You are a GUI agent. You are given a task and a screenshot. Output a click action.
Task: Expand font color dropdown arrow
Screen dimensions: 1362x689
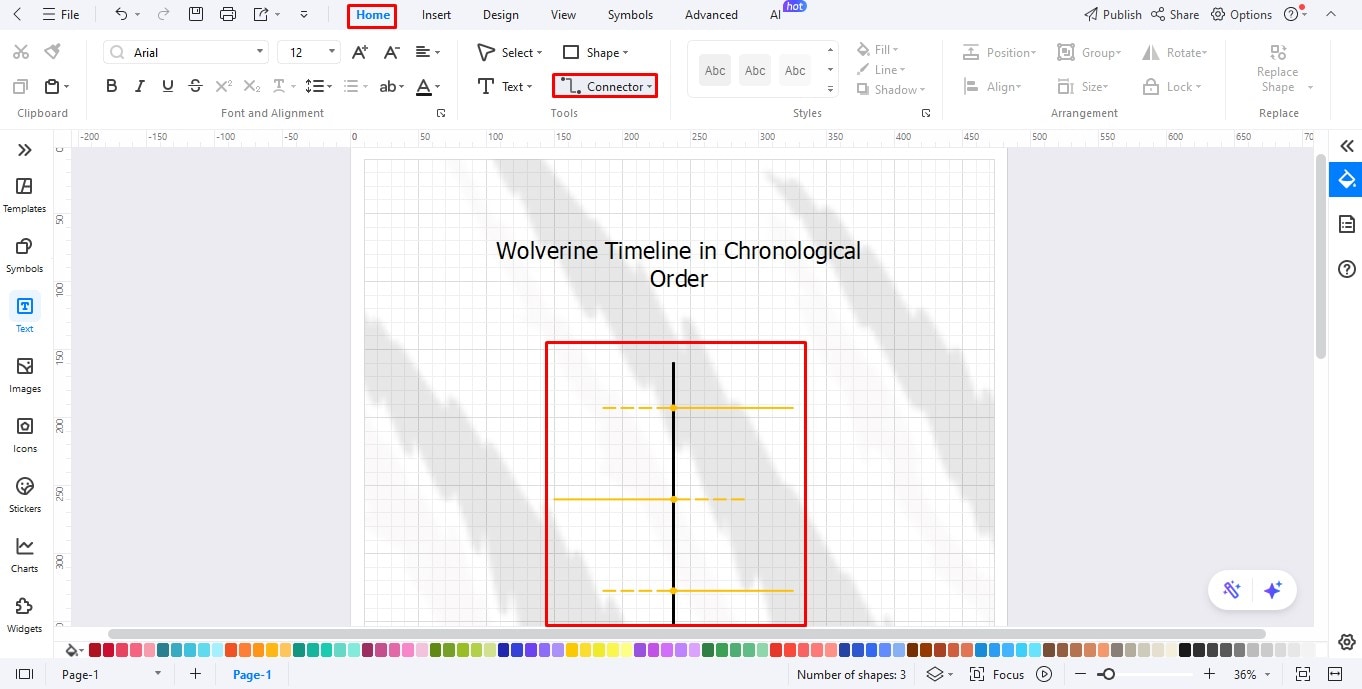point(439,87)
